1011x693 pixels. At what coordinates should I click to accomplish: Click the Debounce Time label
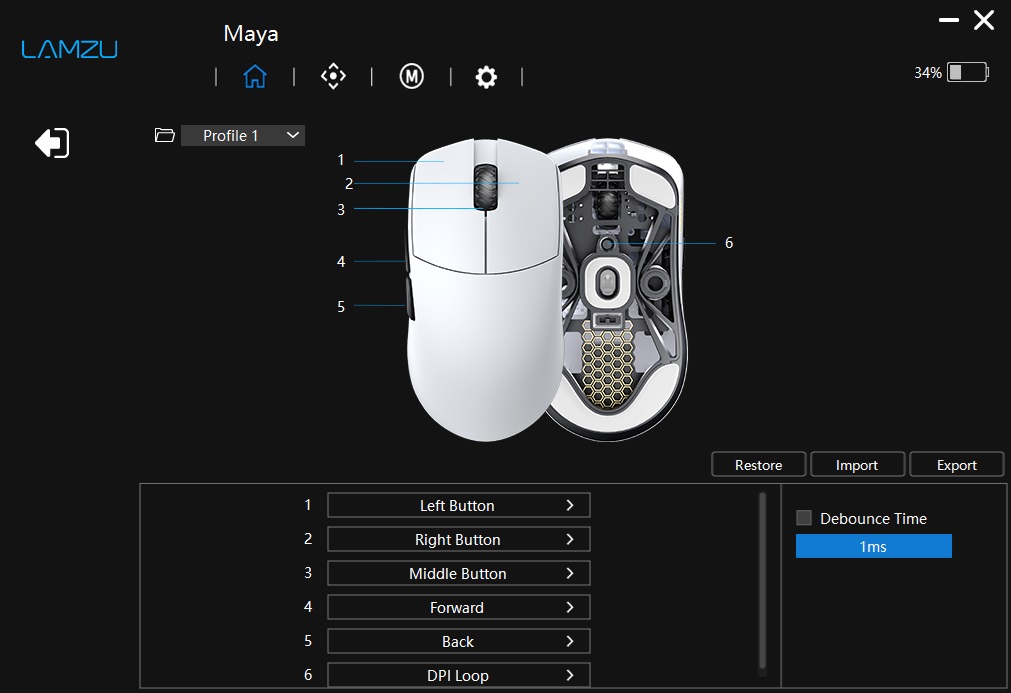coord(873,518)
